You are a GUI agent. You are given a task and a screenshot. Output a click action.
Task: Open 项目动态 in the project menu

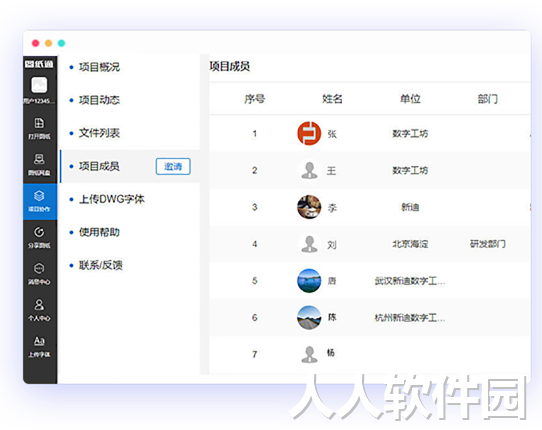pyautogui.click(x=99, y=100)
